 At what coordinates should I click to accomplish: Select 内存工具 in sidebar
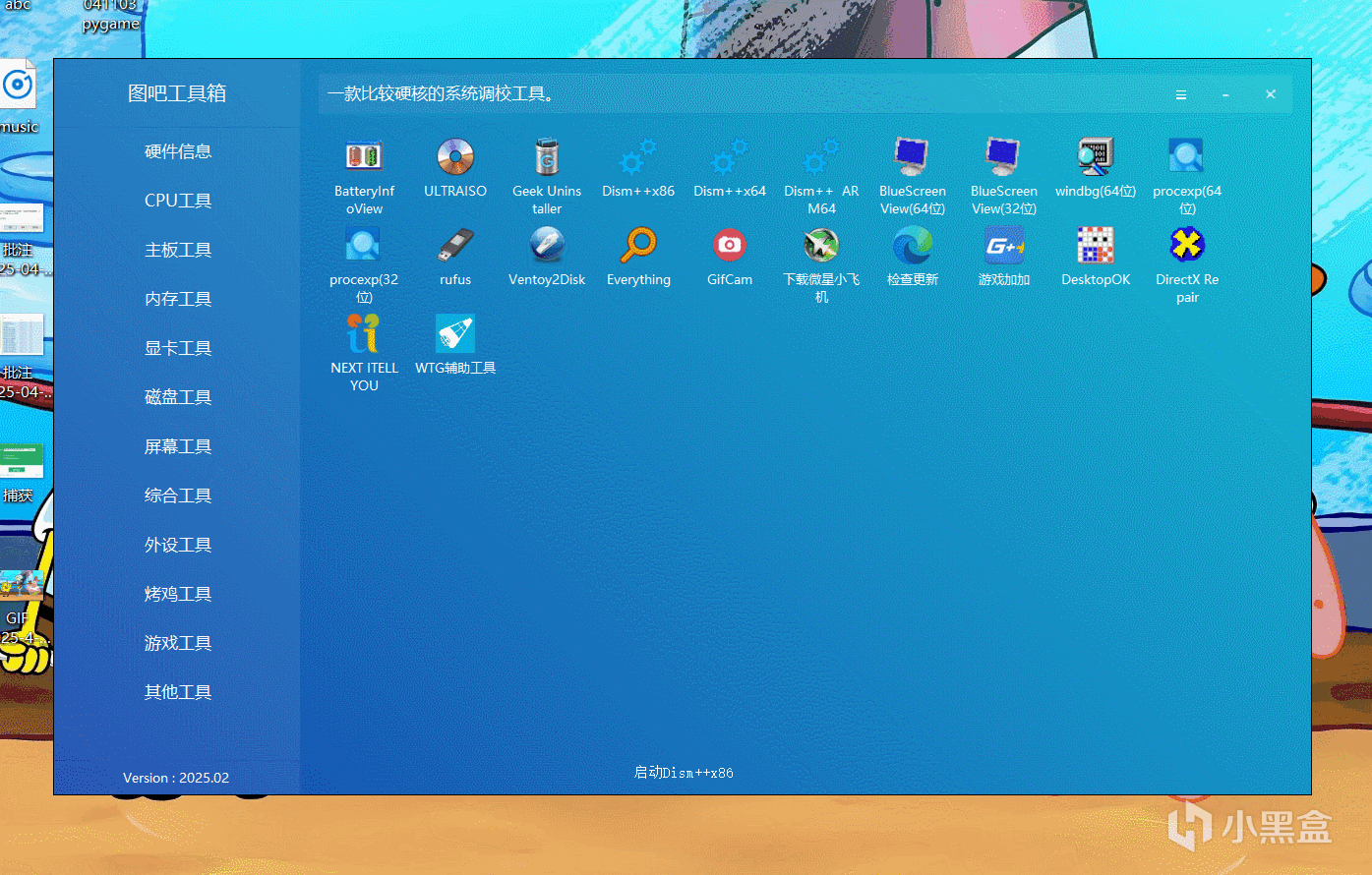click(x=178, y=299)
